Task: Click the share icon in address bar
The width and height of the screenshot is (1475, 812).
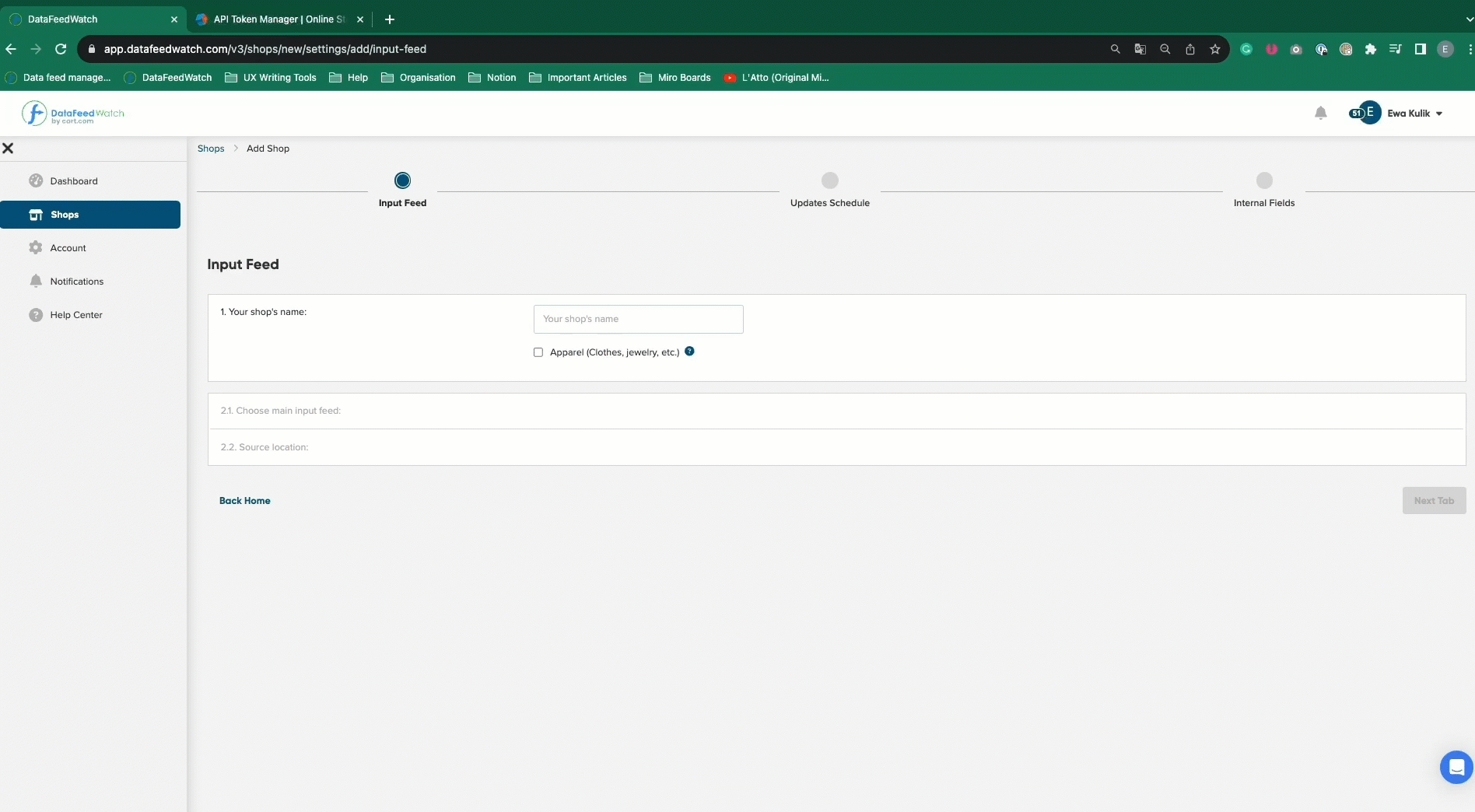Action: pyautogui.click(x=1190, y=49)
